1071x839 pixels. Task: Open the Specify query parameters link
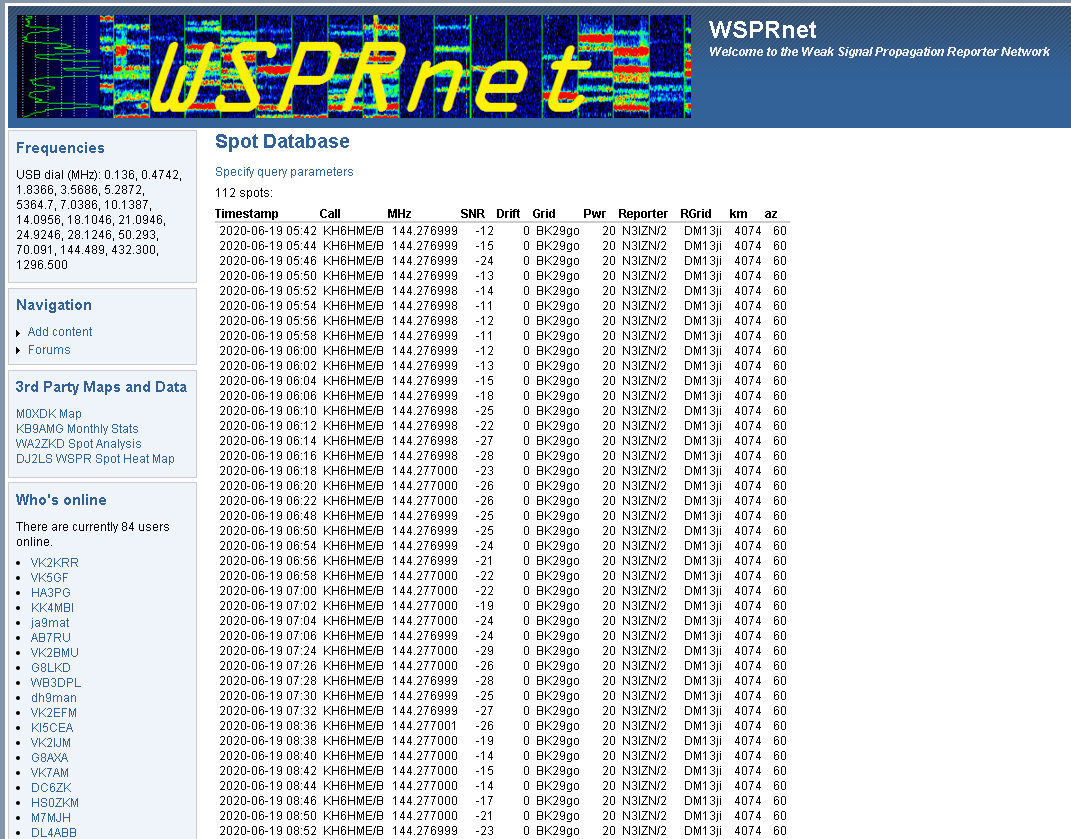click(x=284, y=172)
